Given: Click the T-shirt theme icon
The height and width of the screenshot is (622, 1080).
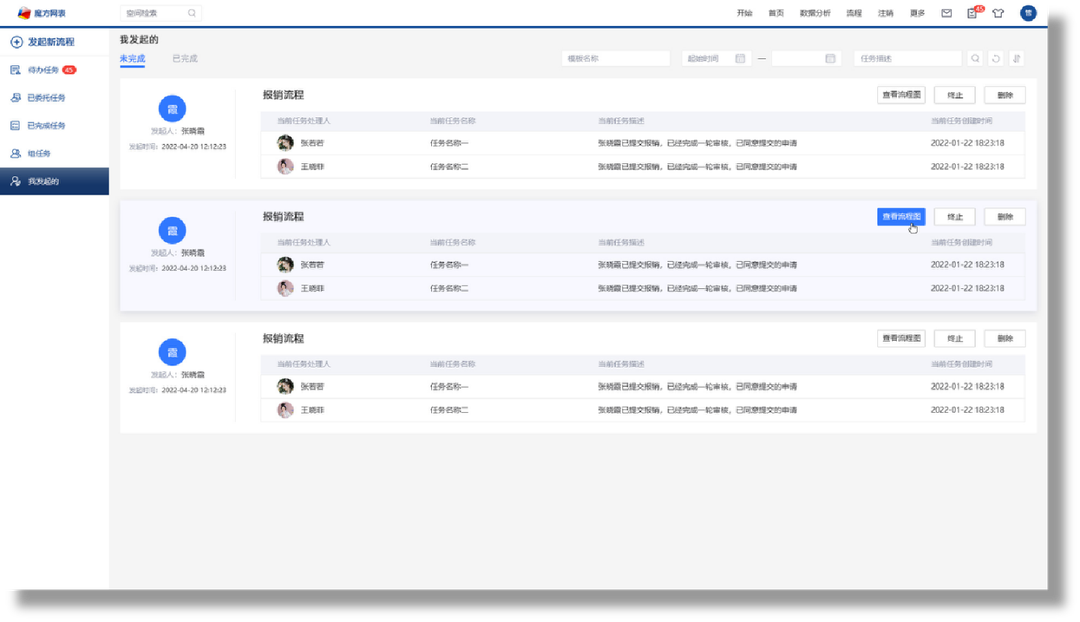Looking at the screenshot, I should [998, 13].
